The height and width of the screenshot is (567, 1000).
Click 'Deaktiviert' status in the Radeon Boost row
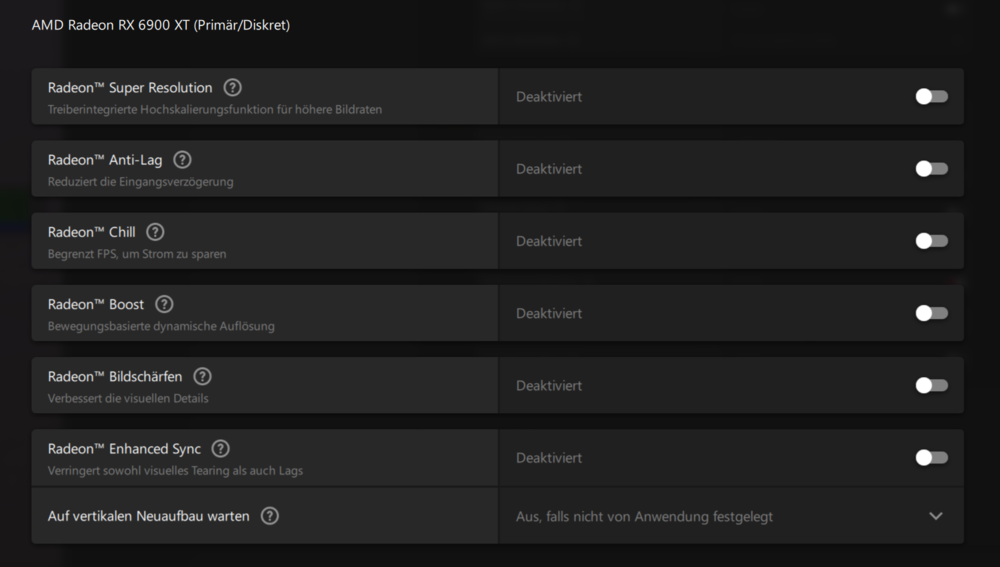pos(549,313)
